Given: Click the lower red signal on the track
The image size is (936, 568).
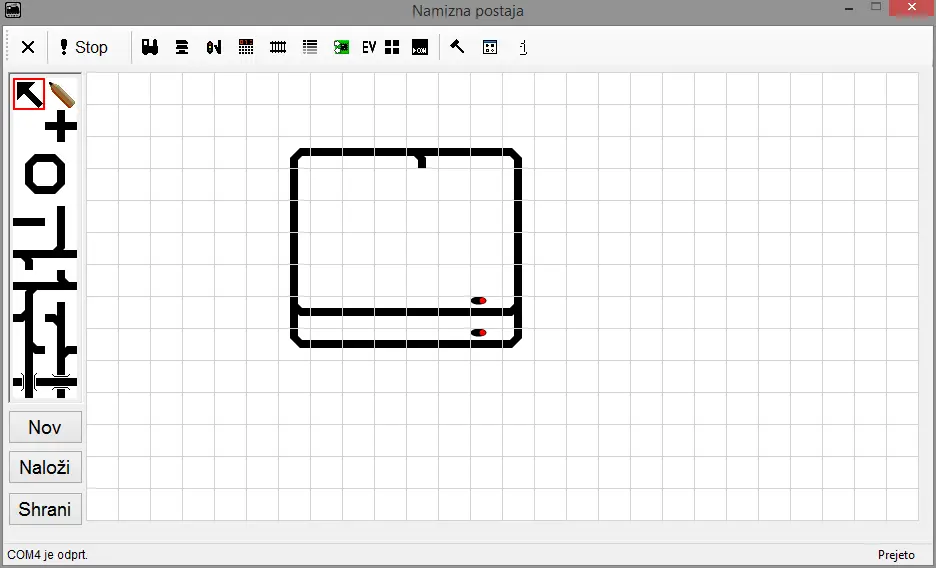Looking at the screenshot, I should point(479,332).
